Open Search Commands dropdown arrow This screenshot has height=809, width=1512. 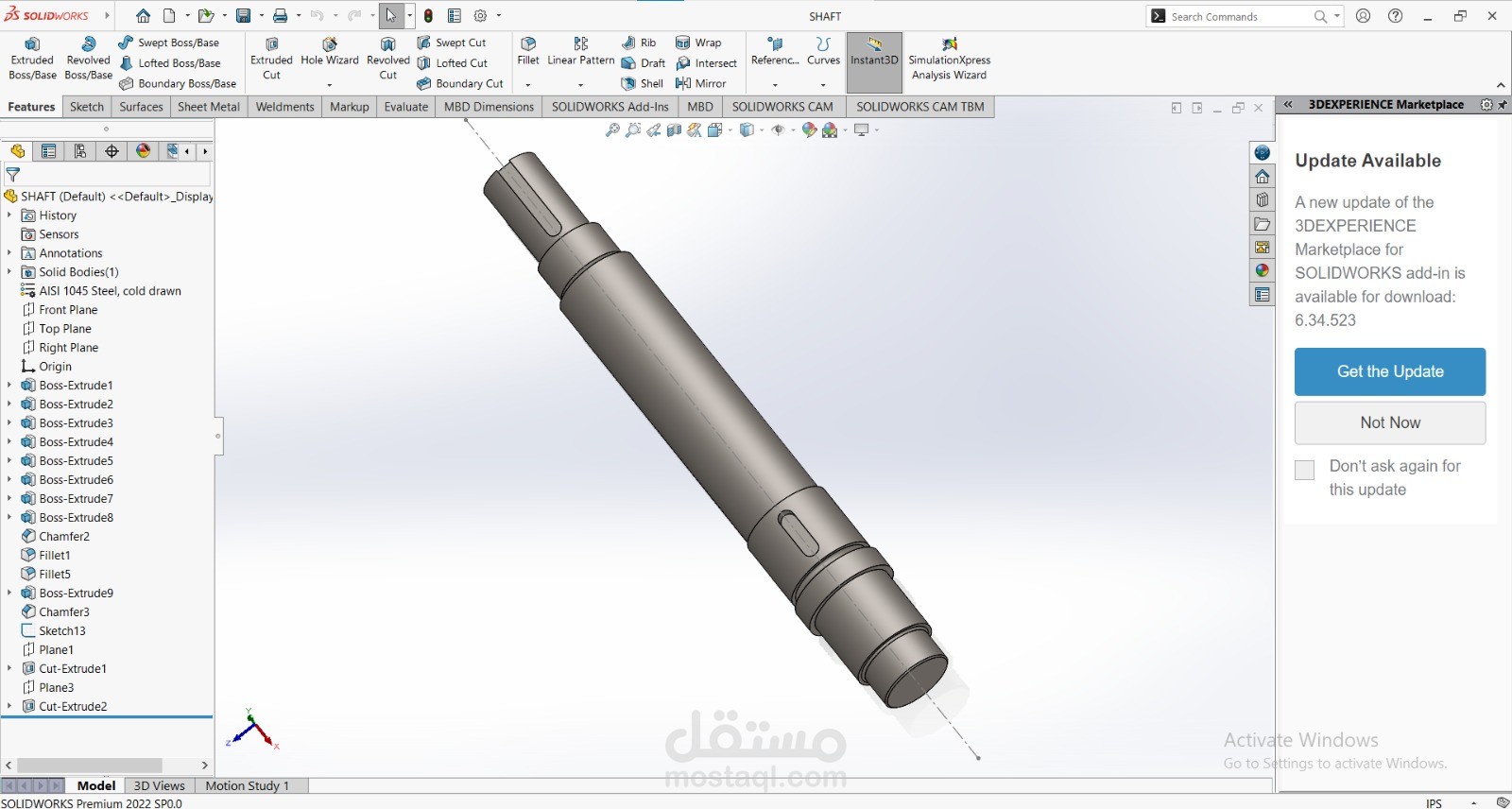1337,16
